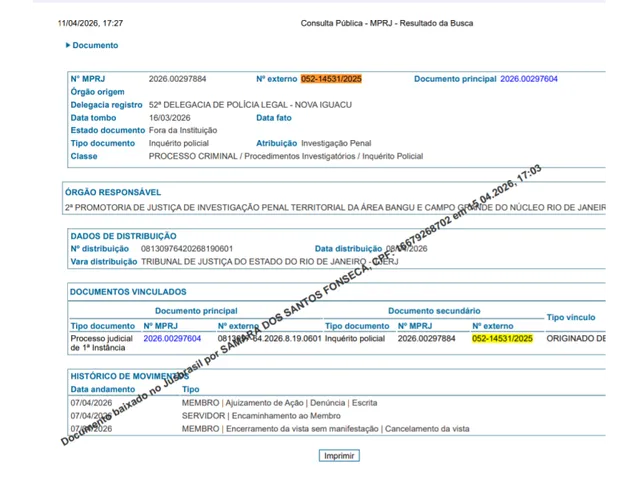Select Data tombo value 16/03/2026
Screen dimensions: 640x480
[x=170, y=118]
